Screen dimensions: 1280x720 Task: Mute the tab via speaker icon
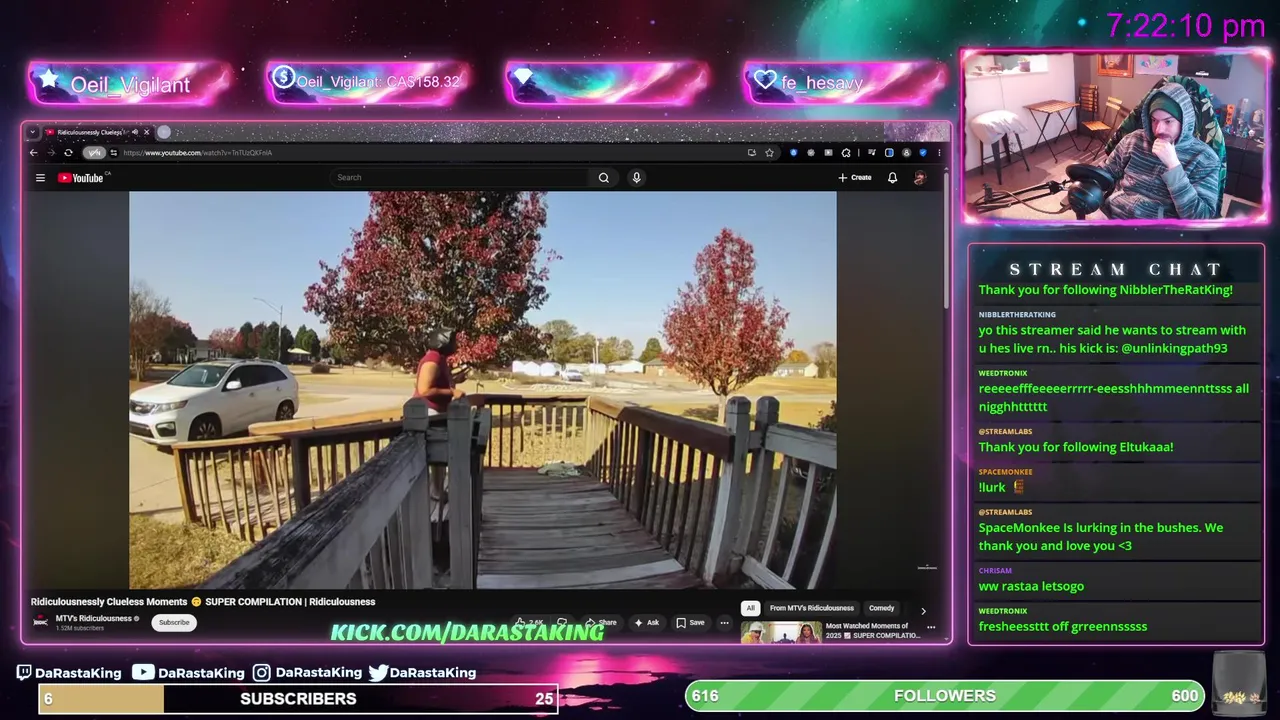(135, 132)
